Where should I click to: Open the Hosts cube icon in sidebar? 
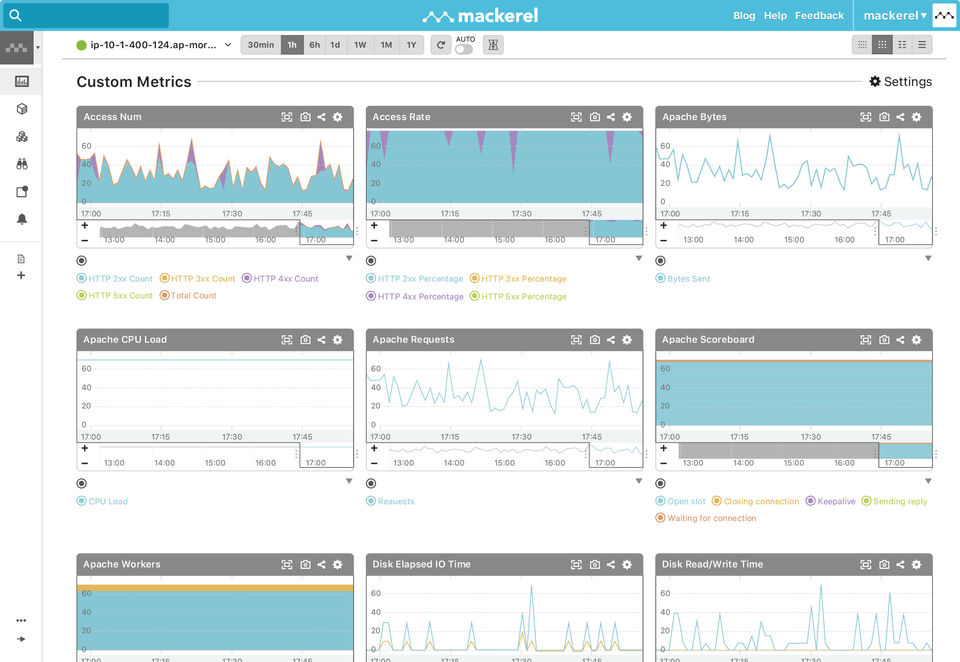(x=21, y=108)
